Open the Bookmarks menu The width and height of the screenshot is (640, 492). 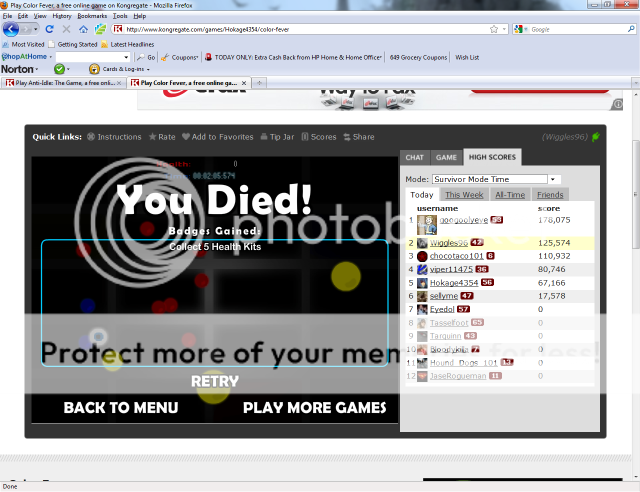click(92, 16)
